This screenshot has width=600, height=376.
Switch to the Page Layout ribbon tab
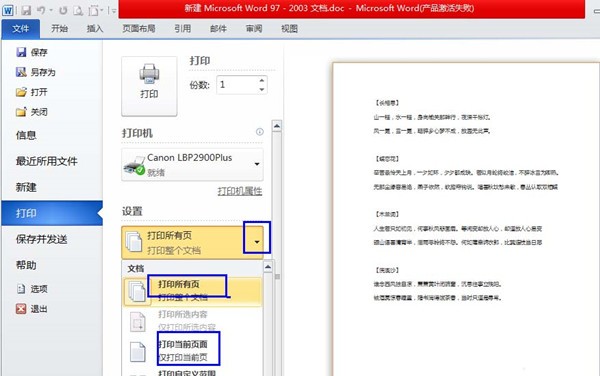[139, 29]
